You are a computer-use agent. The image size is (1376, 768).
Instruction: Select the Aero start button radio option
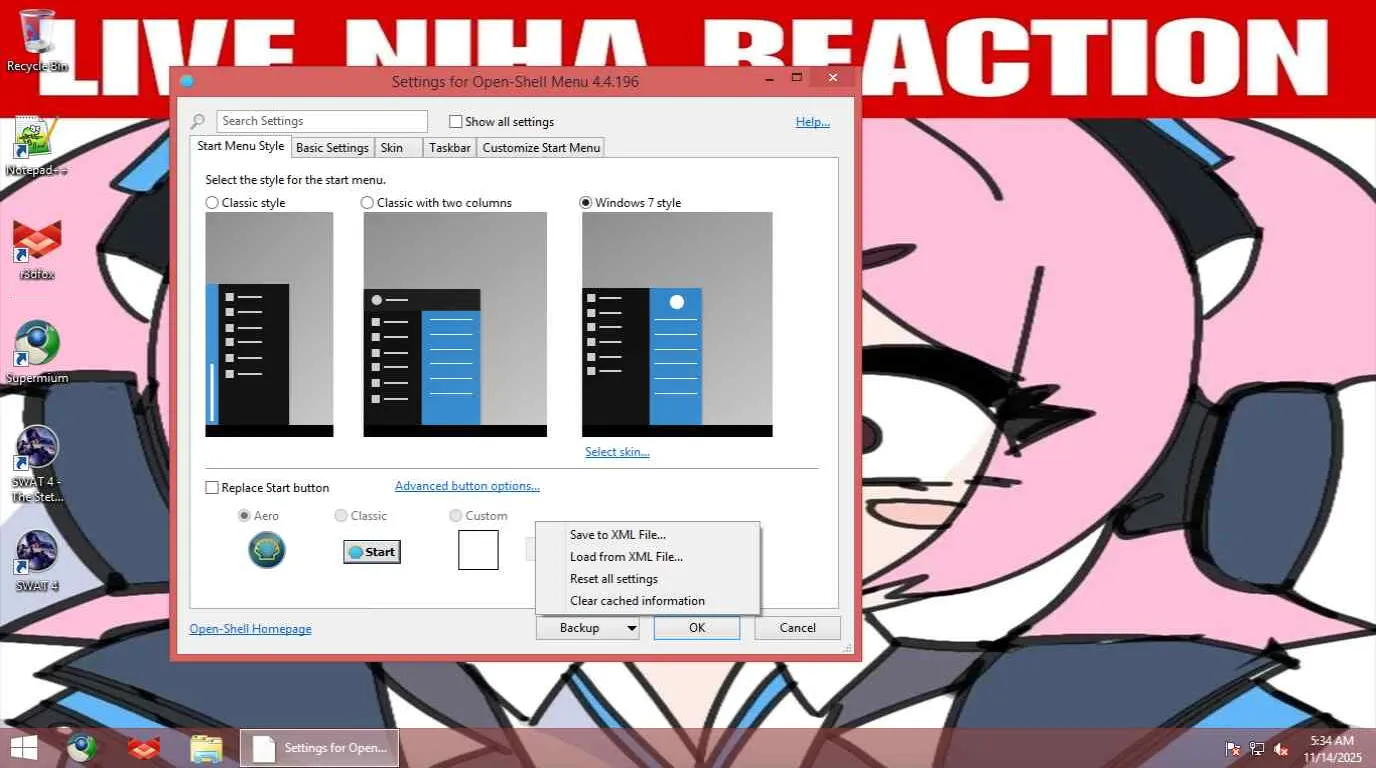pyautogui.click(x=244, y=516)
